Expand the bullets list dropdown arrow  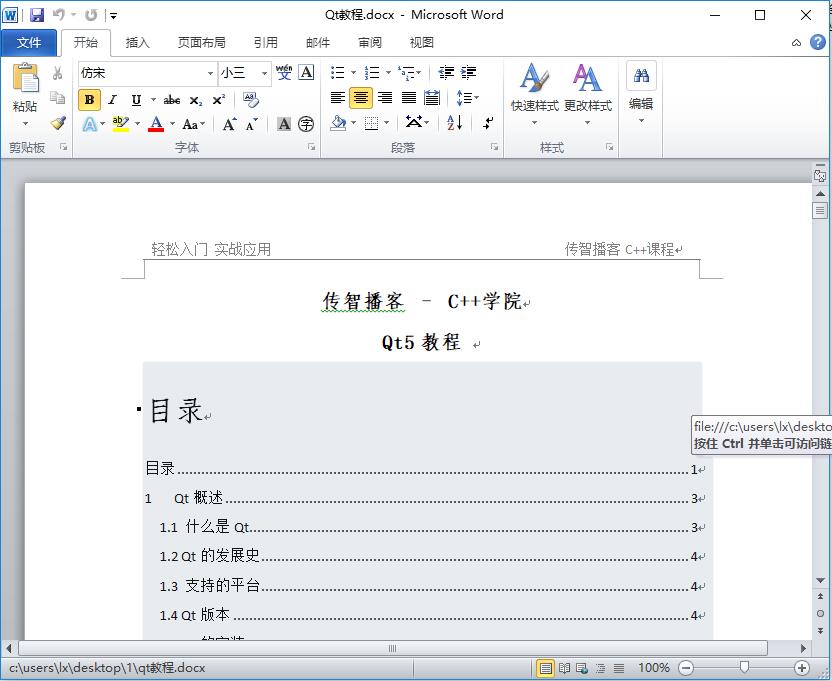pos(353,72)
